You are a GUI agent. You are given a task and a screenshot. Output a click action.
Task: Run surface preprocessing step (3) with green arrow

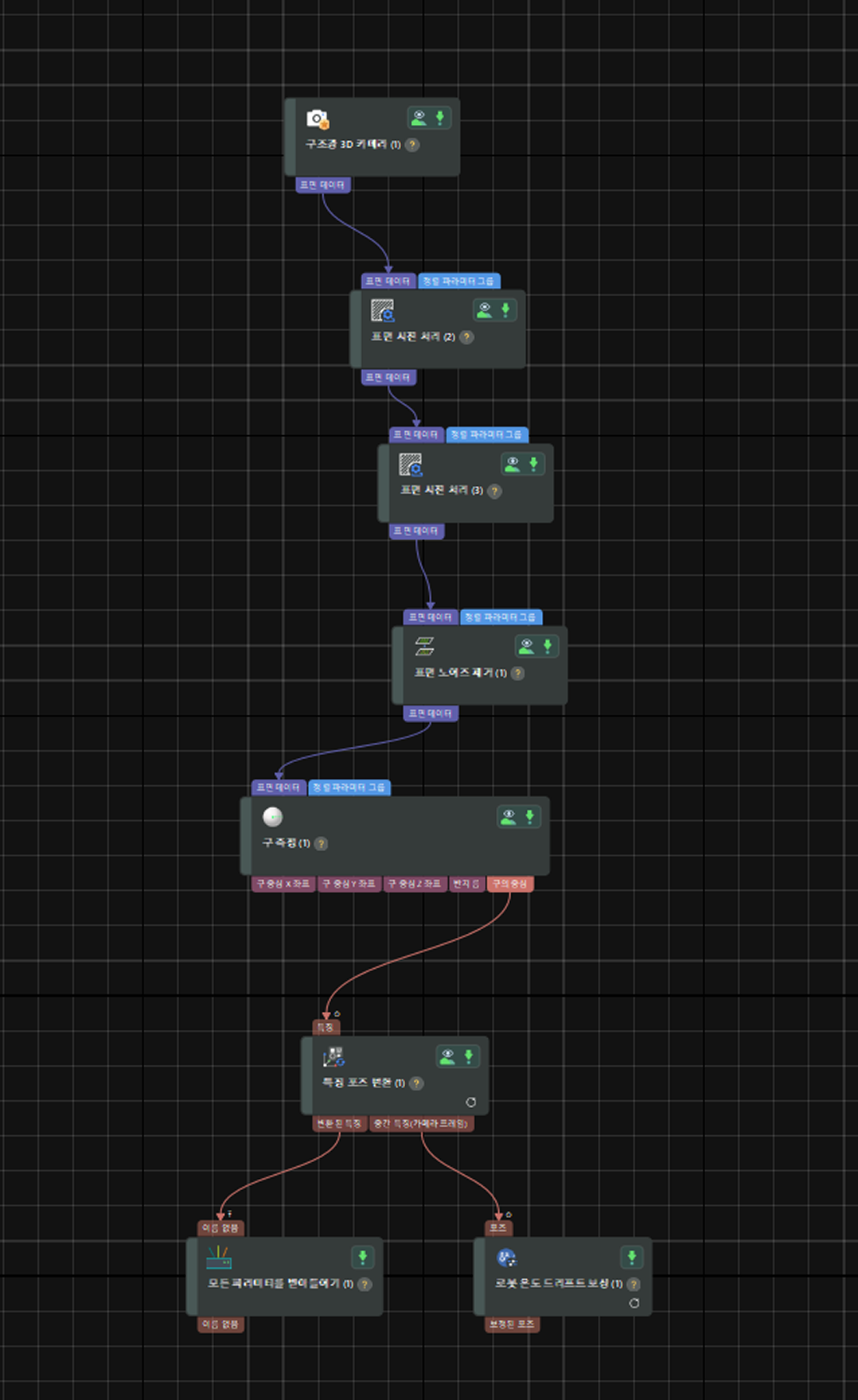(533, 464)
